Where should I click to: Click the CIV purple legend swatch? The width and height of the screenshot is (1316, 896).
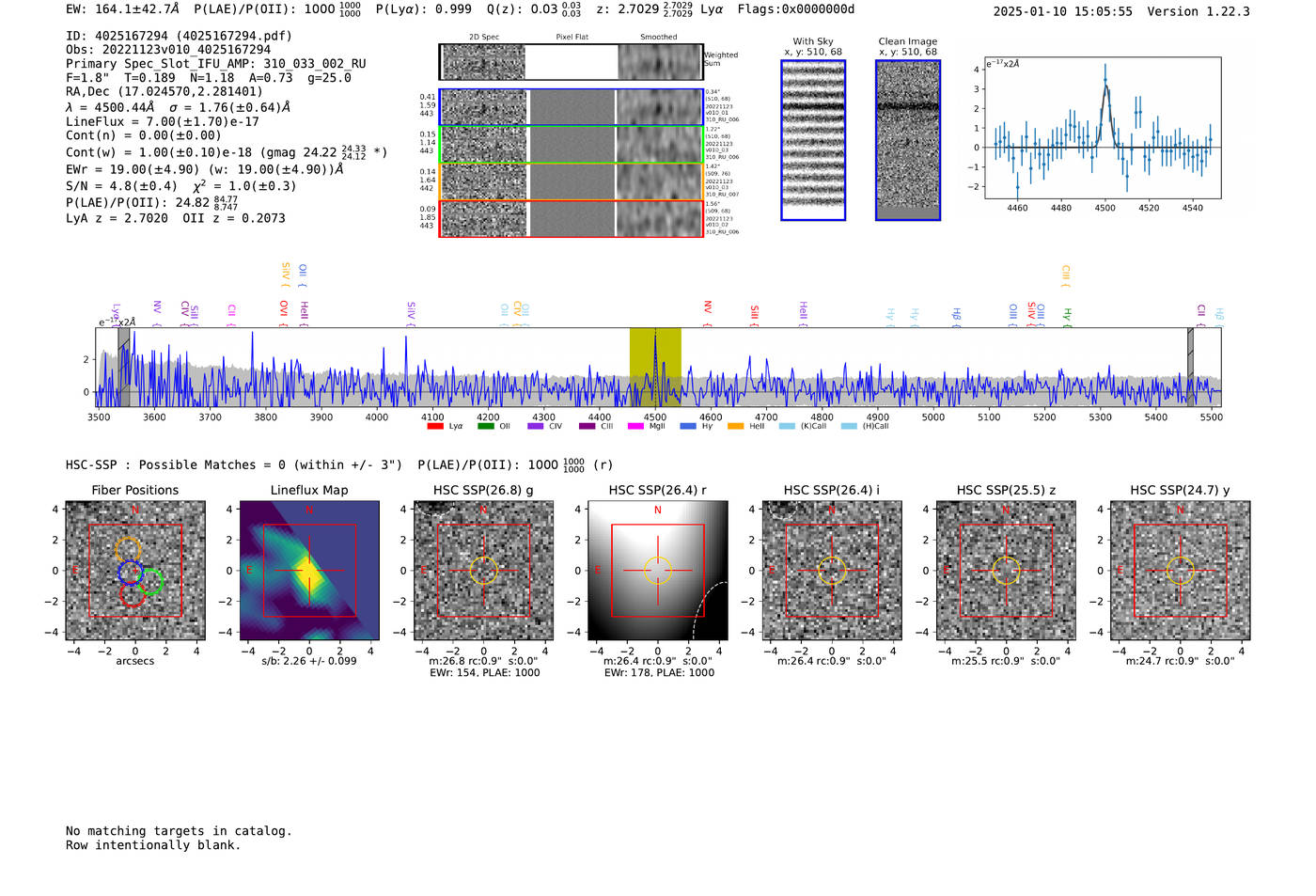(x=536, y=426)
